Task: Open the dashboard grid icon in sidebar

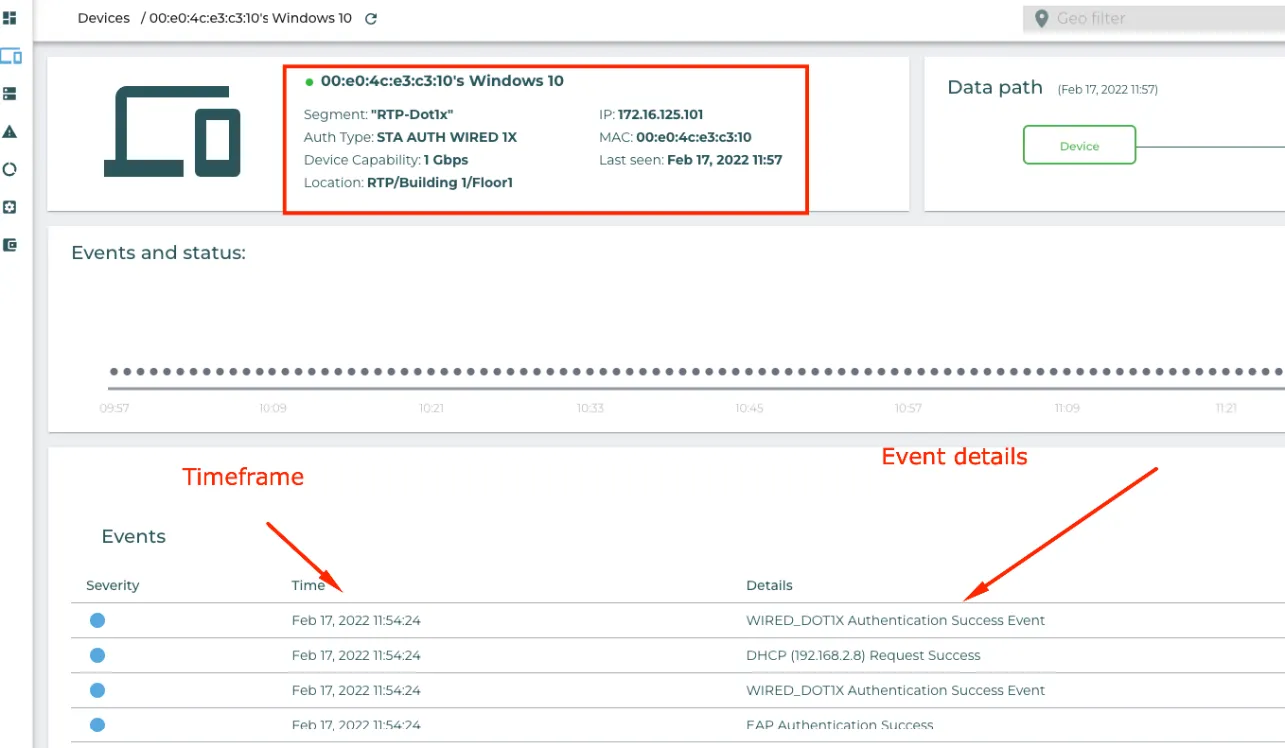Action: (10, 18)
